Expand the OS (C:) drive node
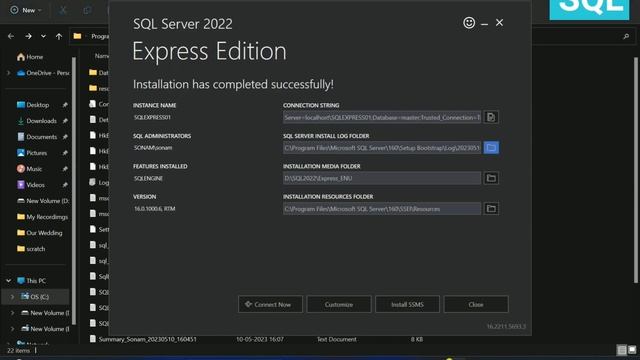The height and width of the screenshot is (360, 640). pos(12,297)
